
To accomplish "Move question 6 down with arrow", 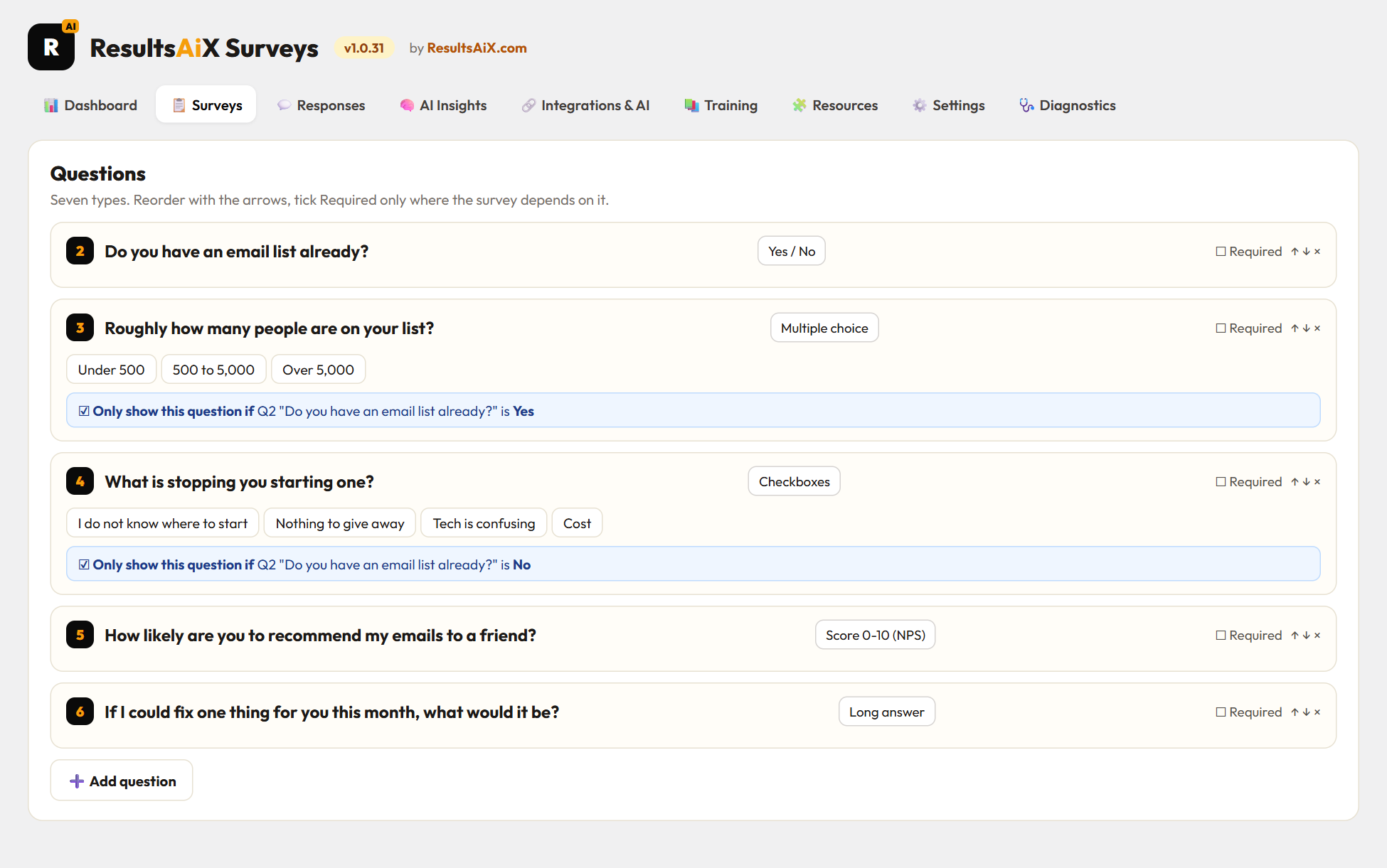I will pyautogui.click(x=1307, y=712).
